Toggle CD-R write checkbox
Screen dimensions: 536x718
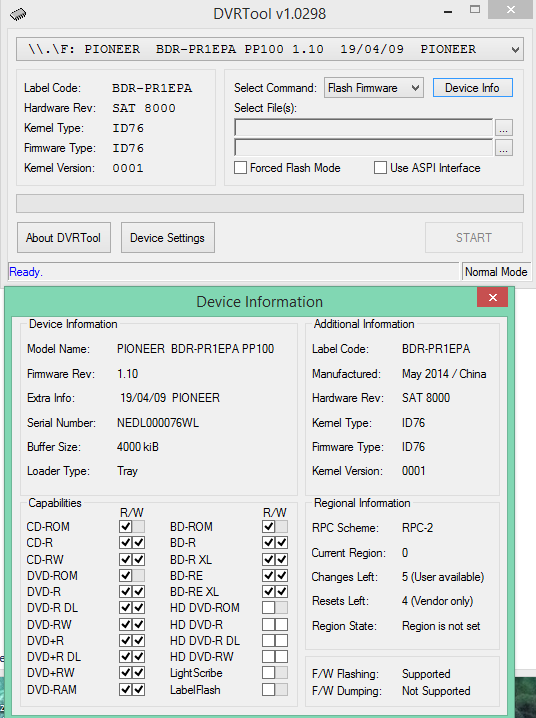tap(139, 543)
